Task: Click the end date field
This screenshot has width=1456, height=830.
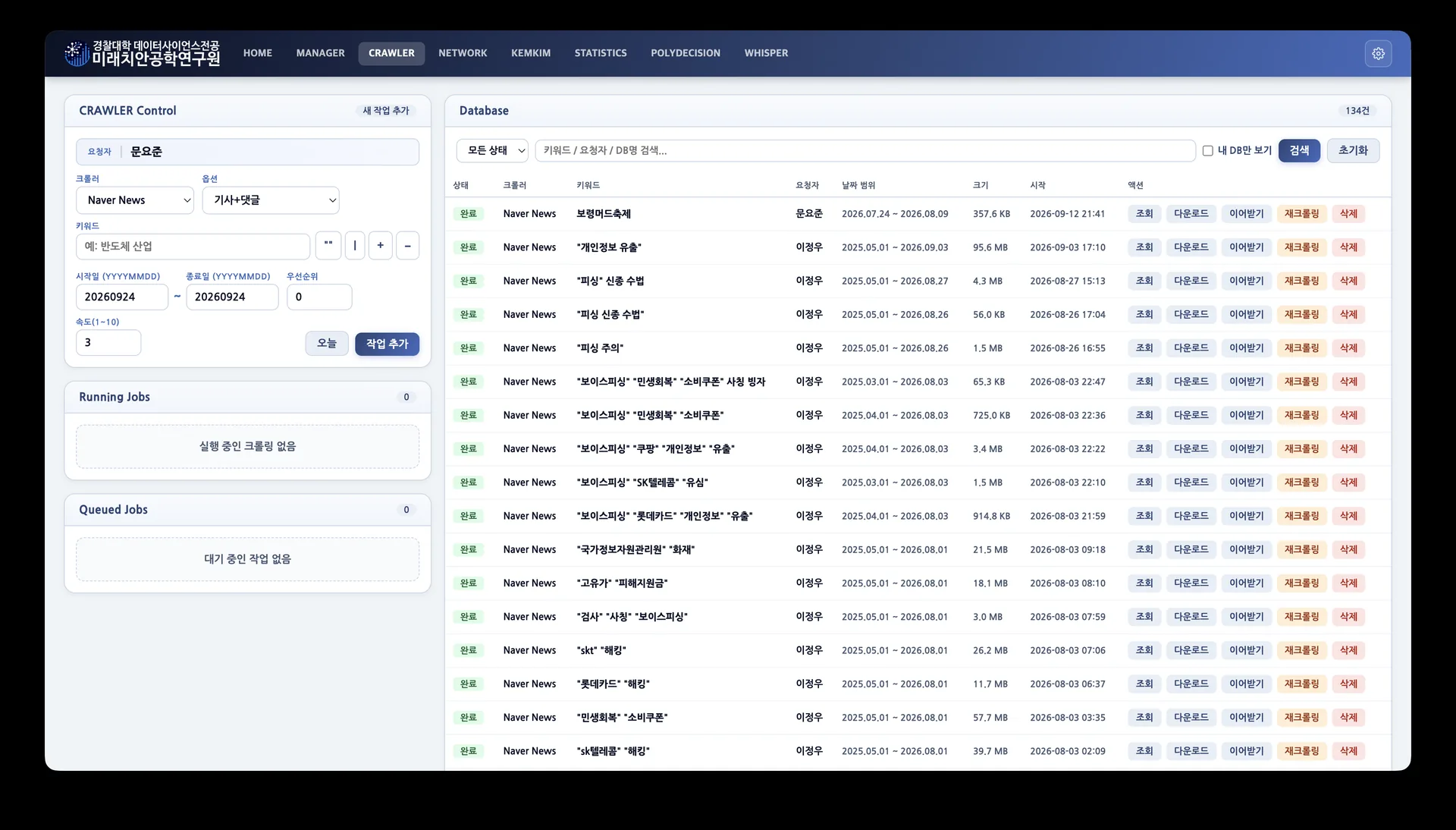Action: pyautogui.click(x=232, y=297)
